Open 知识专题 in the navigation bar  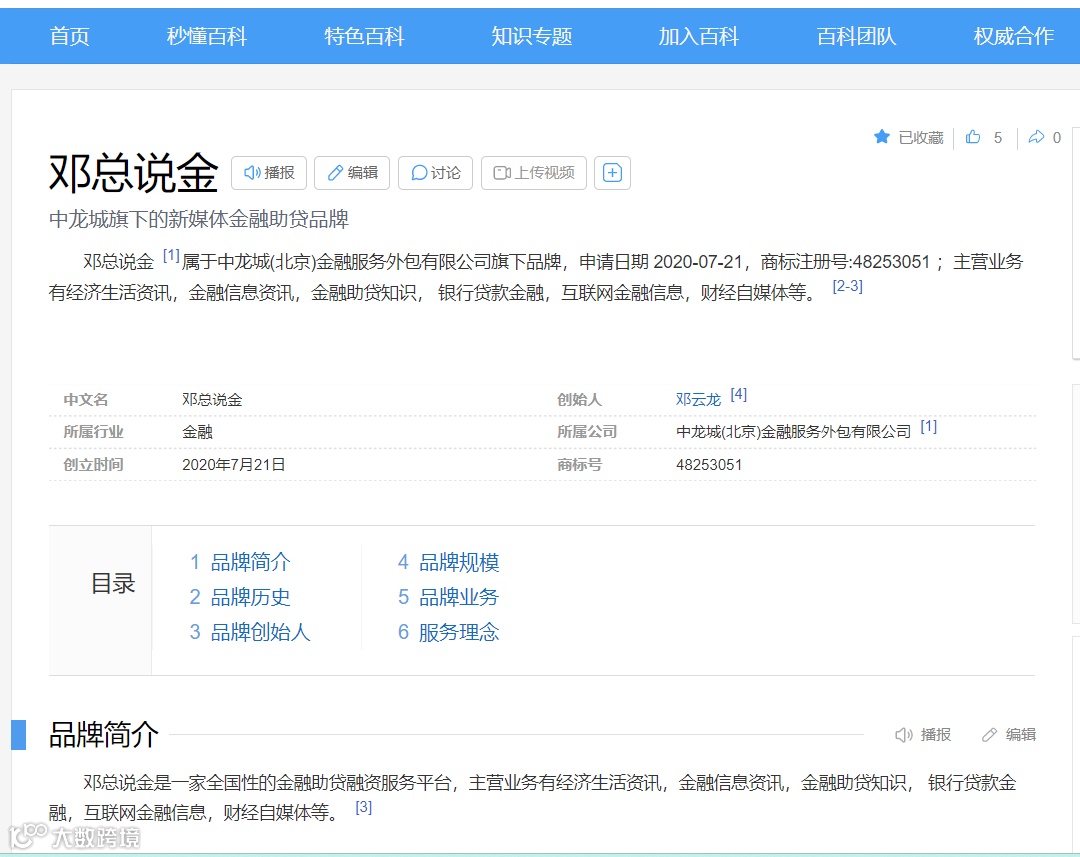532,36
